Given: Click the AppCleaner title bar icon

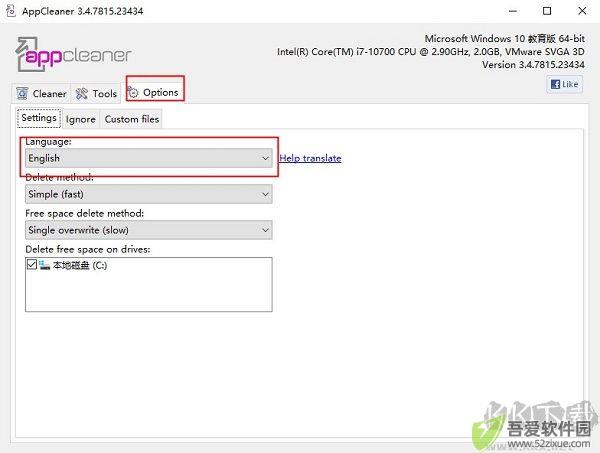Looking at the screenshot, I should (x=11, y=11).
